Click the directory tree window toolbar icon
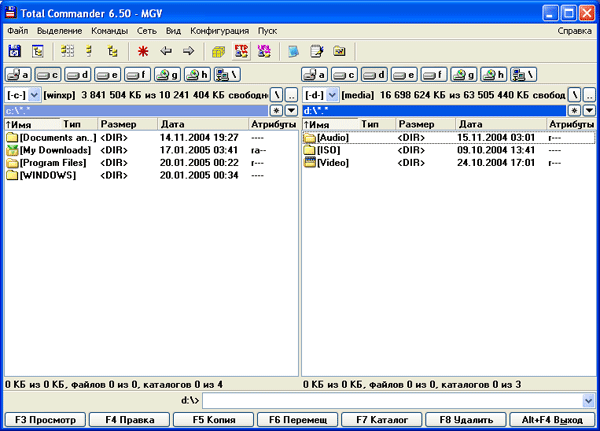The width and height of the screenshot is (600, 431). [x=38, y=51]
